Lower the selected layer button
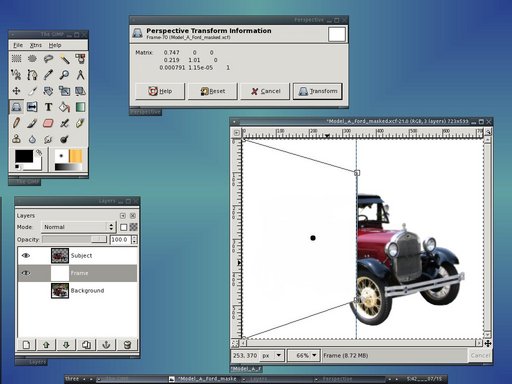This screenshot has width=512, height=384. click(66, 345)
